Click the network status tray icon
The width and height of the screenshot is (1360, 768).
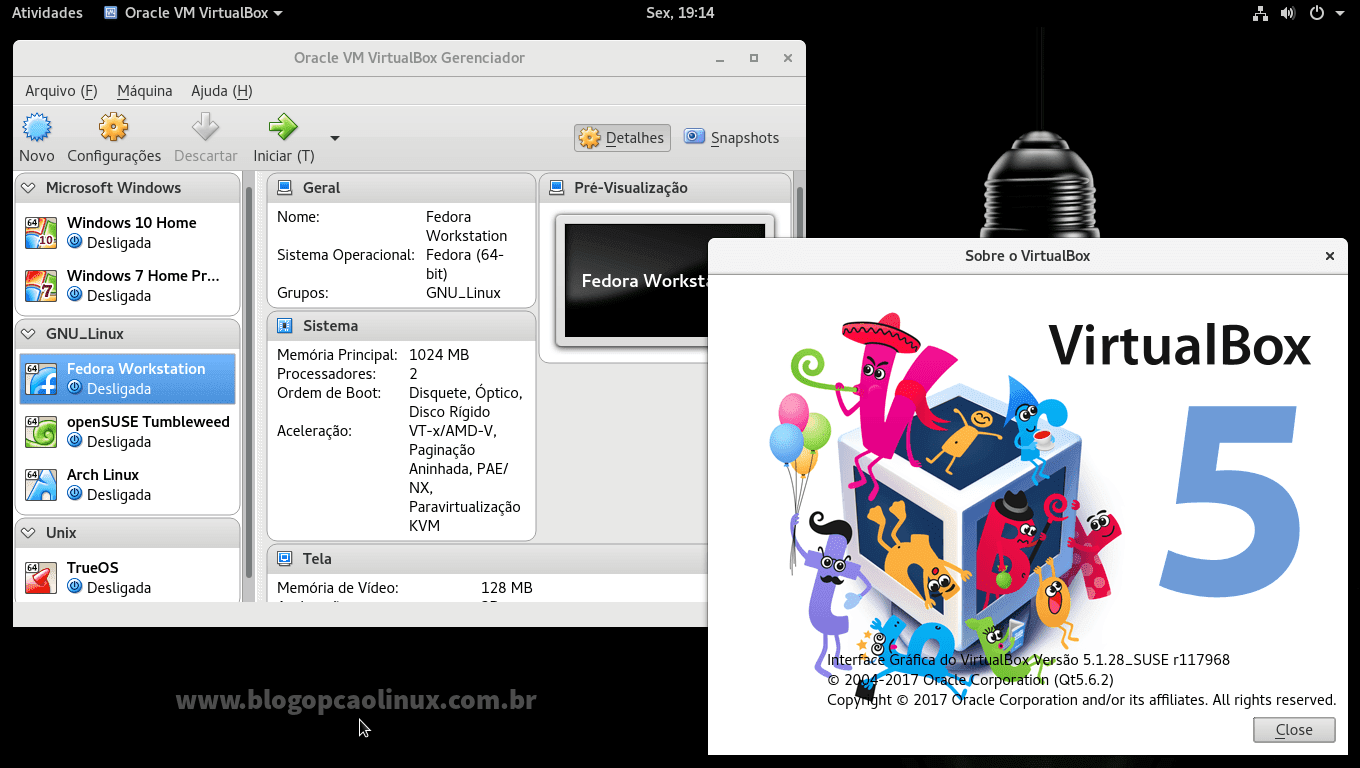click(x=1259, y=13)
